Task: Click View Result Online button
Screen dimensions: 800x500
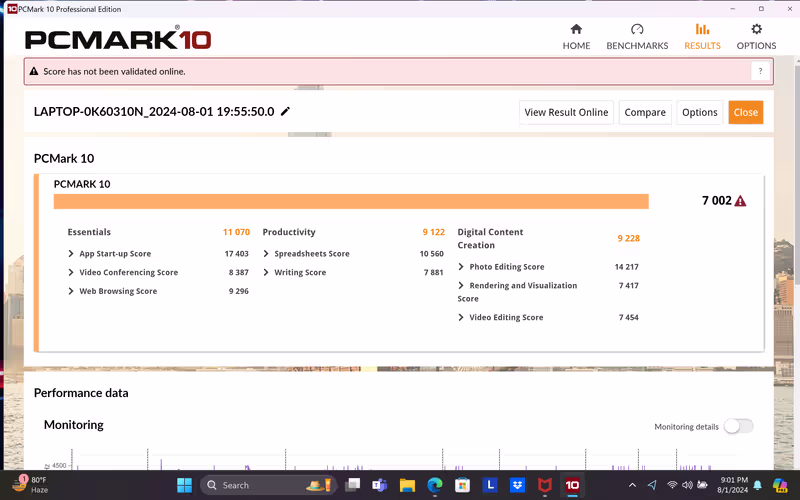Action: point(566,112)
